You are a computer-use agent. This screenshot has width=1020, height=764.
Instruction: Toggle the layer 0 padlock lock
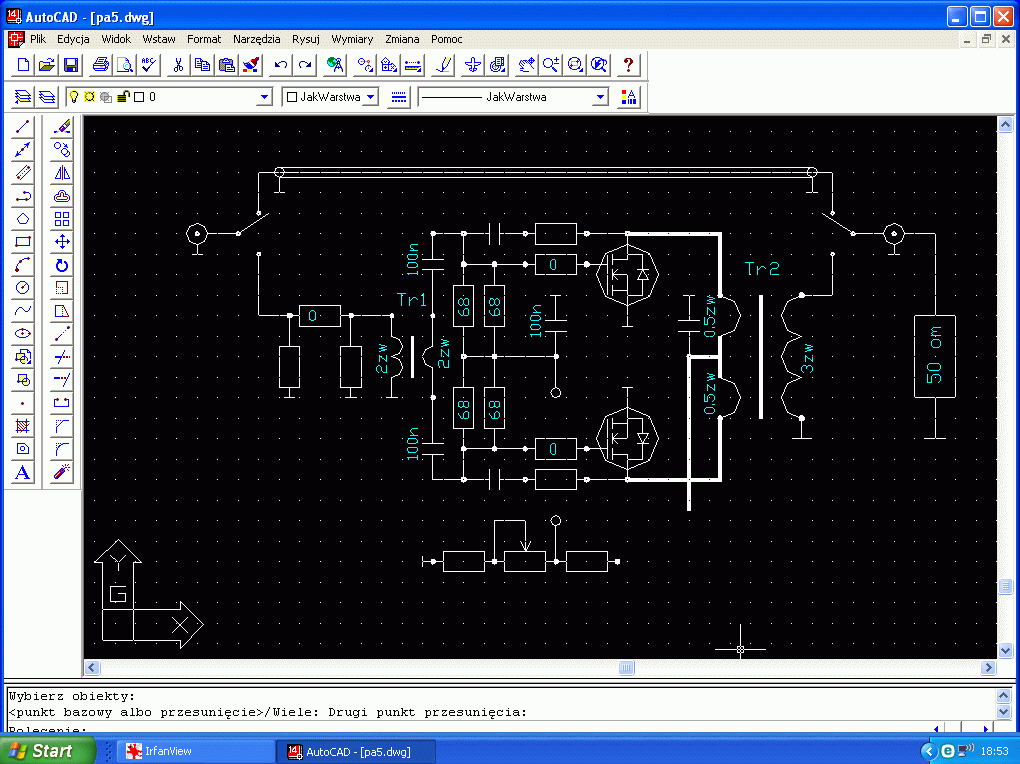(x=122, y=97)
